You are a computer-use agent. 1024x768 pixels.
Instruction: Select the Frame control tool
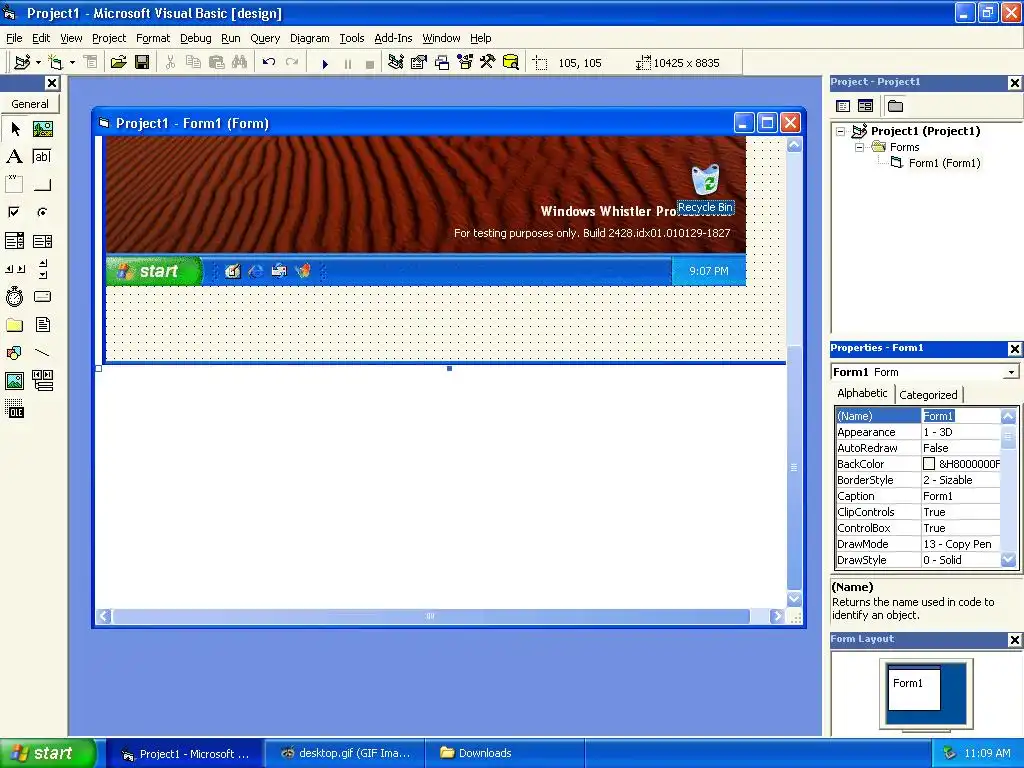pyautogui.click(x=15, y=185)
